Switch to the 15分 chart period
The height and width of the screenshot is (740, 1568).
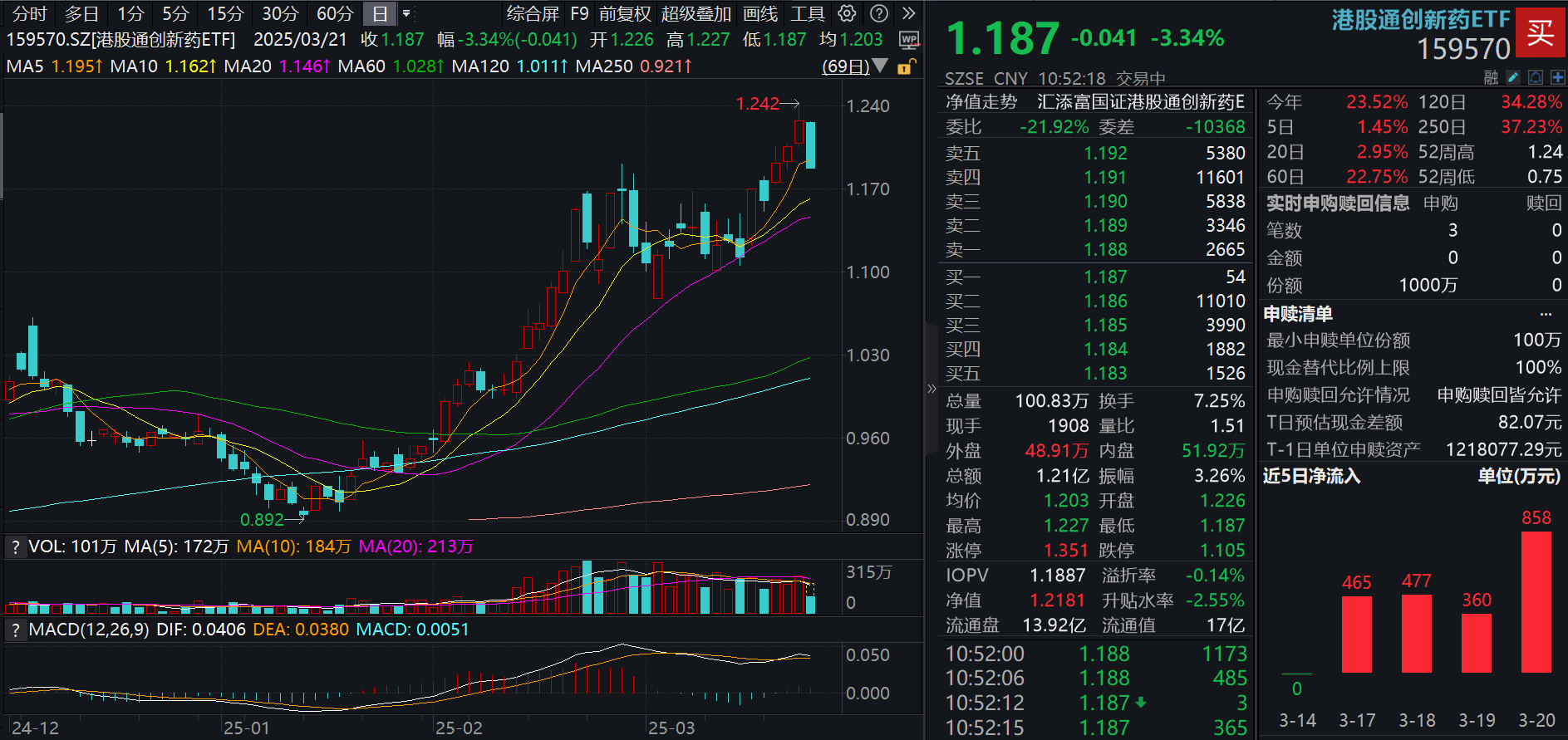pos(226,13)
